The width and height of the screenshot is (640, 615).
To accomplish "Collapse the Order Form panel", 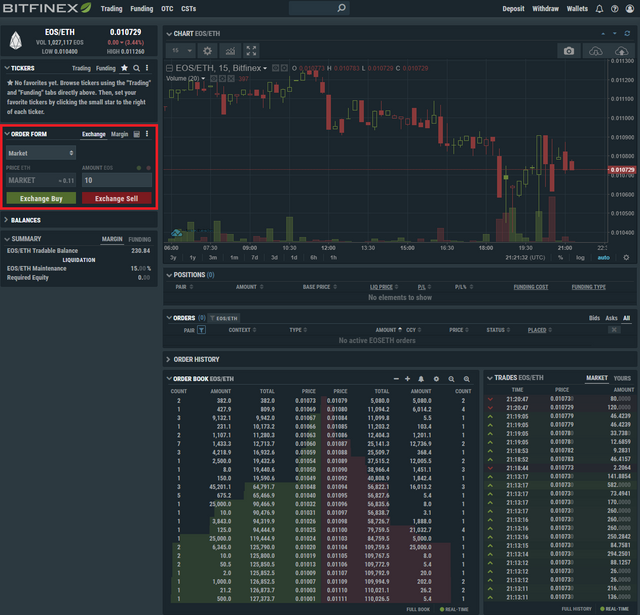I will (7, 134).
